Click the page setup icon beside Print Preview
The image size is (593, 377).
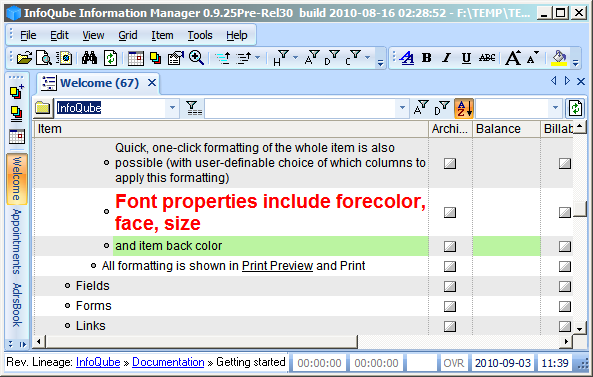tap(64, 58)
